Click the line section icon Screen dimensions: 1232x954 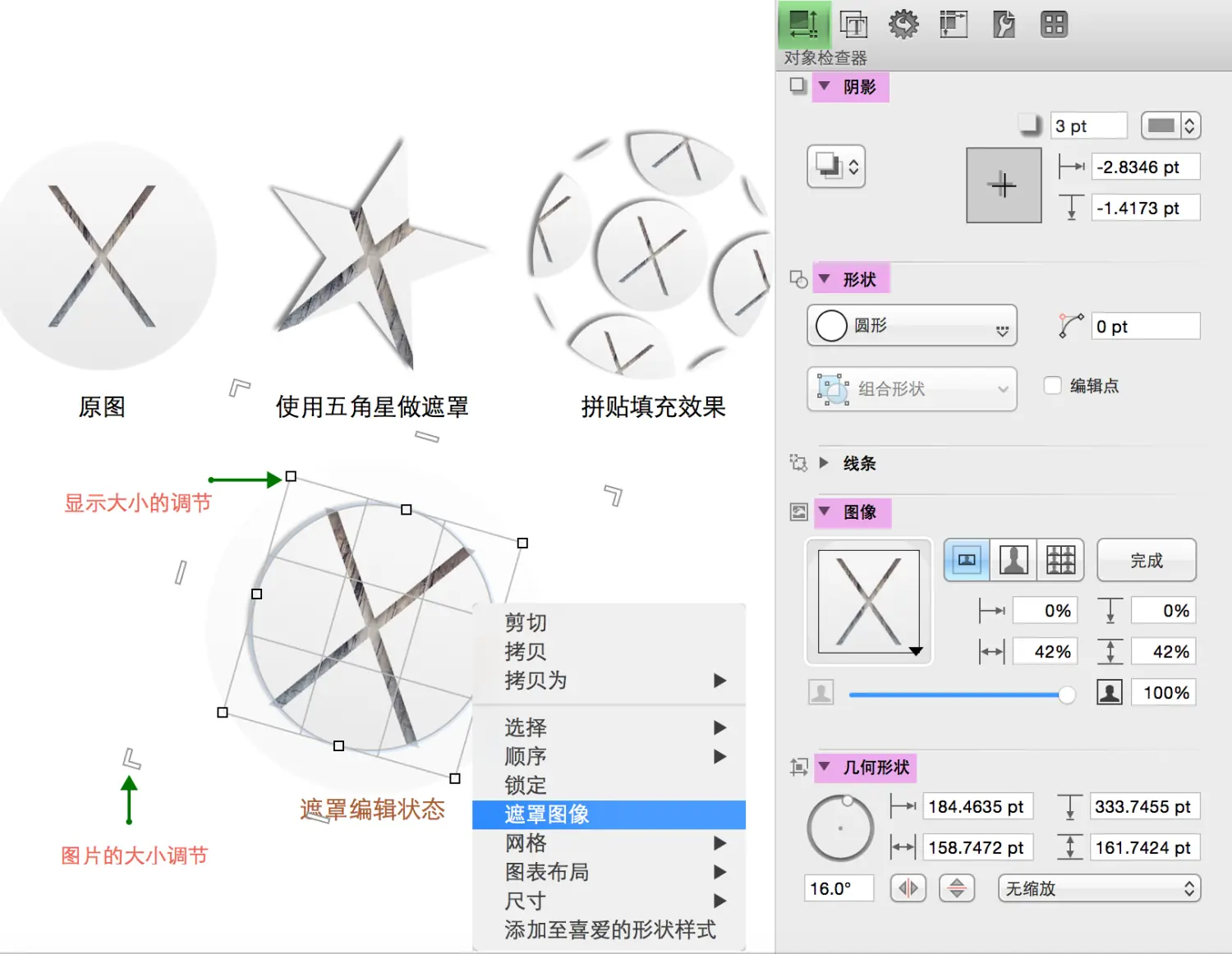(798, 463)
